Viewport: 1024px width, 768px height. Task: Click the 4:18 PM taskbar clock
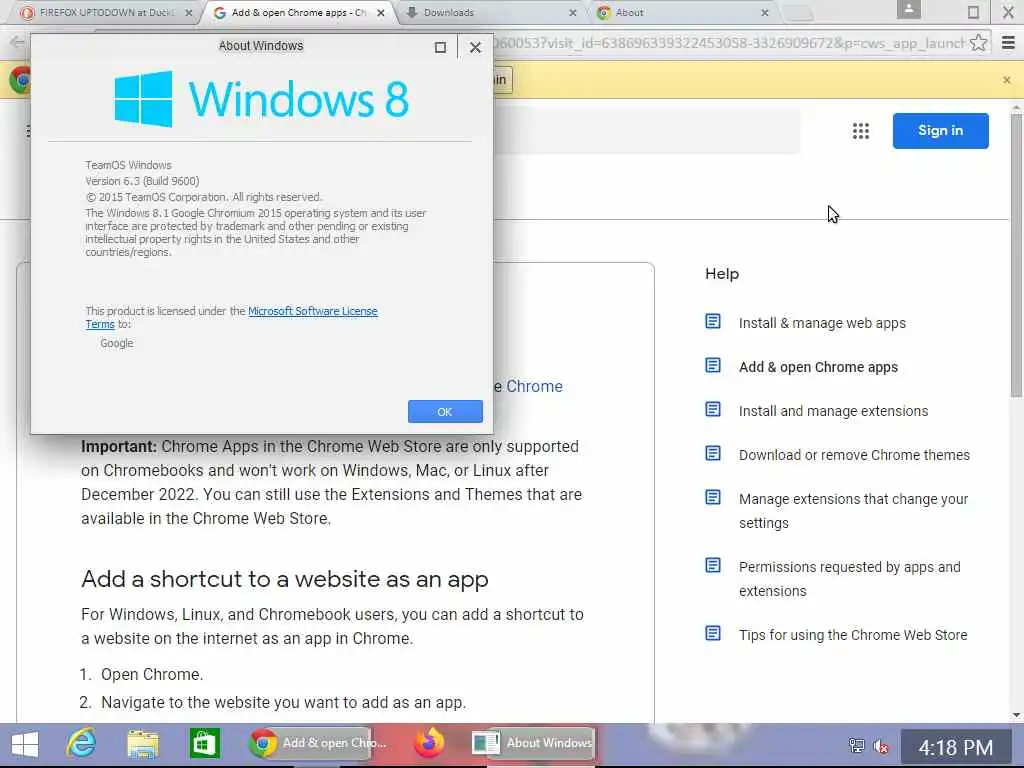coord(955,747)
